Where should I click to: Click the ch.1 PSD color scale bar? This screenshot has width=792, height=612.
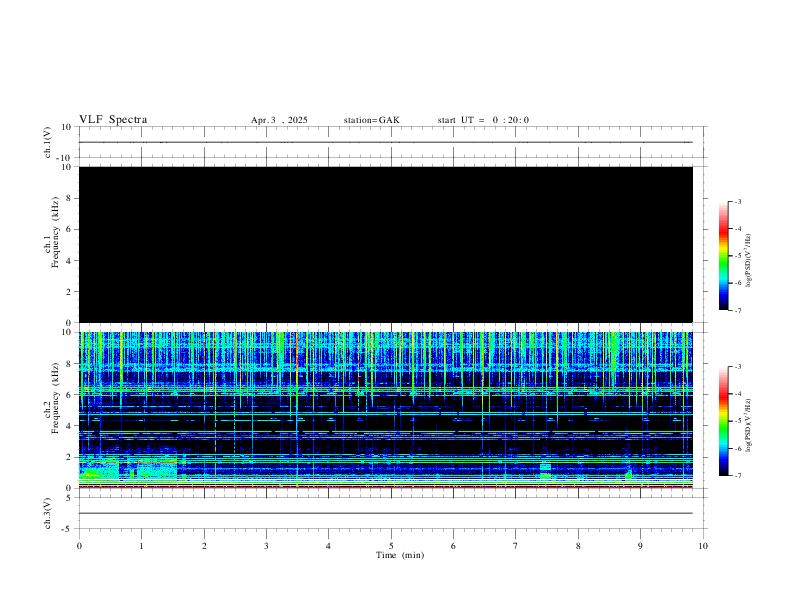724,256
